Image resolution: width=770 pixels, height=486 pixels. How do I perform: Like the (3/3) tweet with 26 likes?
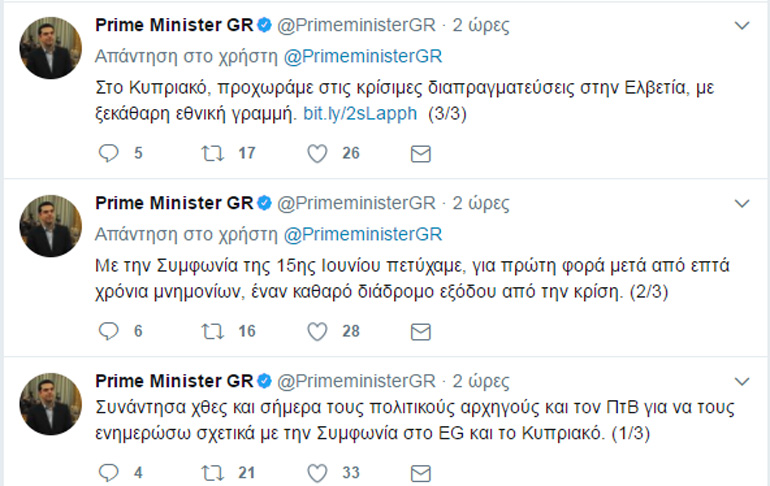click(317, 153)
